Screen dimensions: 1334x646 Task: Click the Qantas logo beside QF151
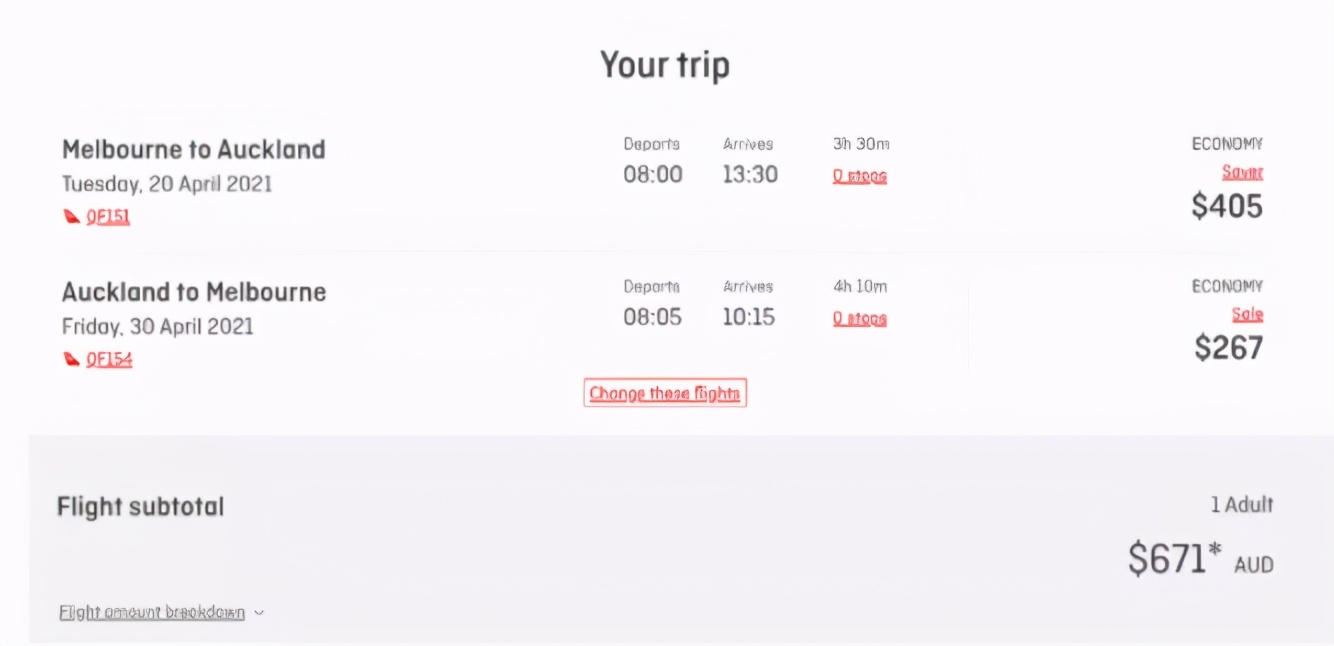[x=72, y=217]
